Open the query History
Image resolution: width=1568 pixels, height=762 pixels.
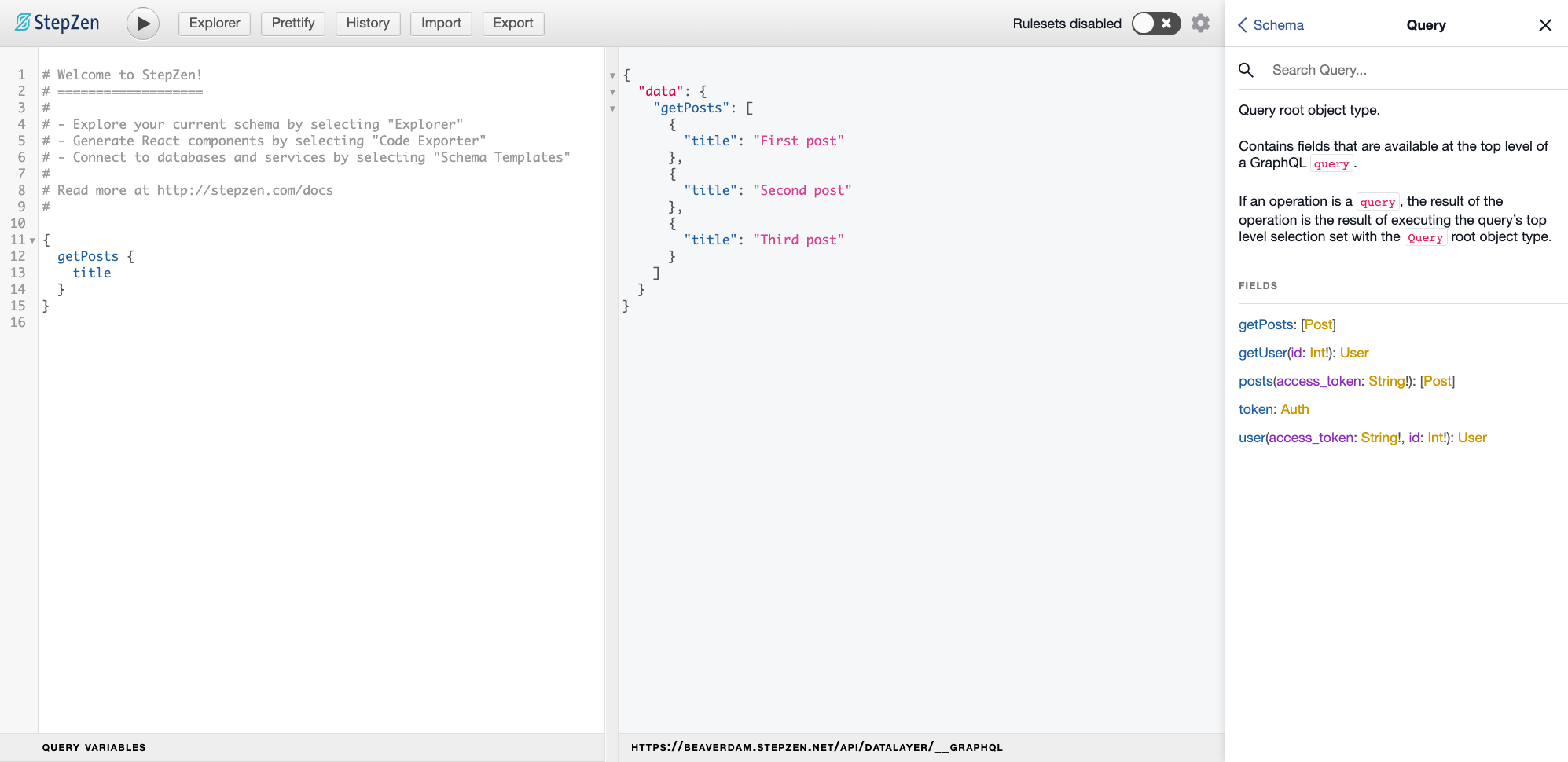(x=368, y=23)
